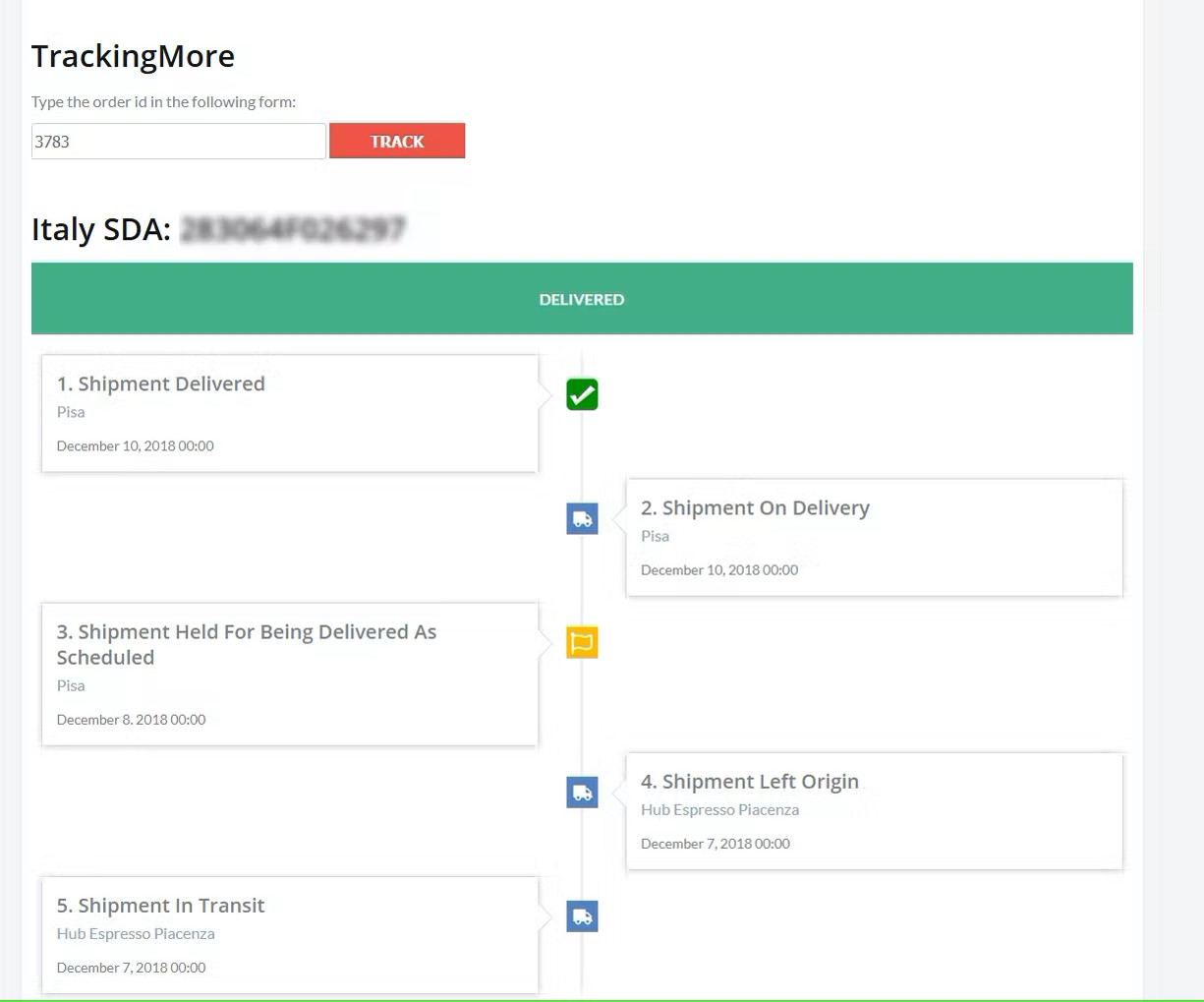Click truck icon beside Shipment In Transit
Image resolution: width=1204 pixels, height=1002 pixels.
pyautogui.click(x=582, y=916)
